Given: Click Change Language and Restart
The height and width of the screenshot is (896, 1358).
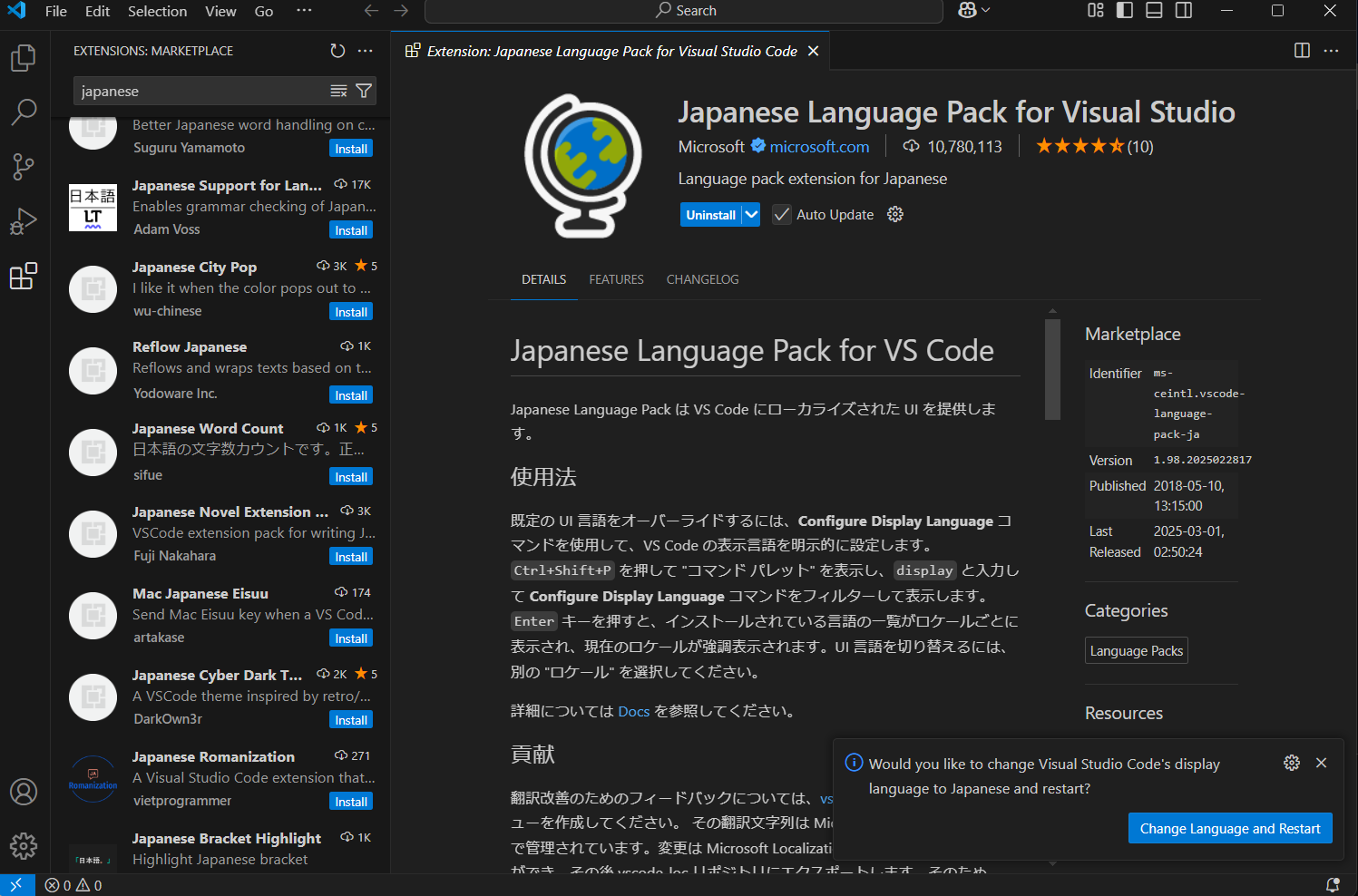Looking at the screenshot, I should click(x=1230, y=828).
